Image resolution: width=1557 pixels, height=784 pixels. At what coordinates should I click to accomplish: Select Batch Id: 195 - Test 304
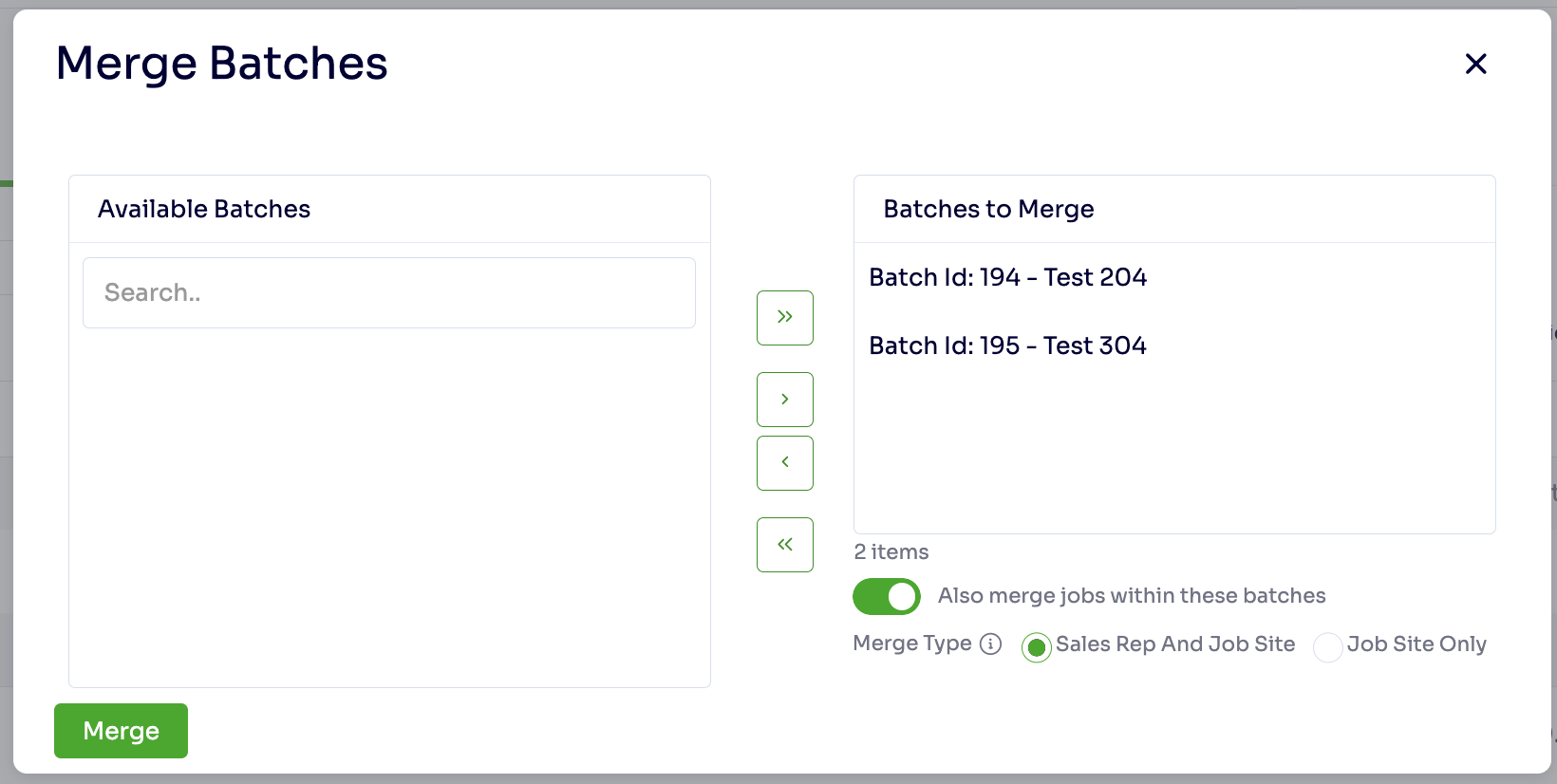(x=1007, y=345)
